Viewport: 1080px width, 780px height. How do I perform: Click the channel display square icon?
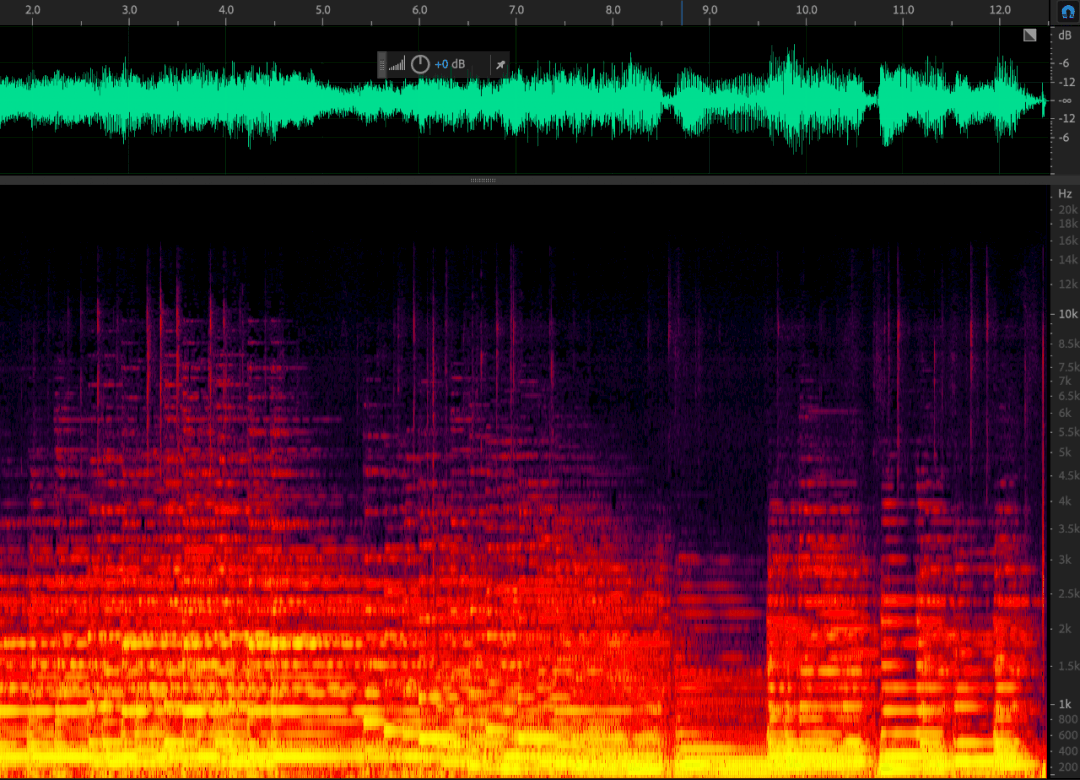(1030, 35)
